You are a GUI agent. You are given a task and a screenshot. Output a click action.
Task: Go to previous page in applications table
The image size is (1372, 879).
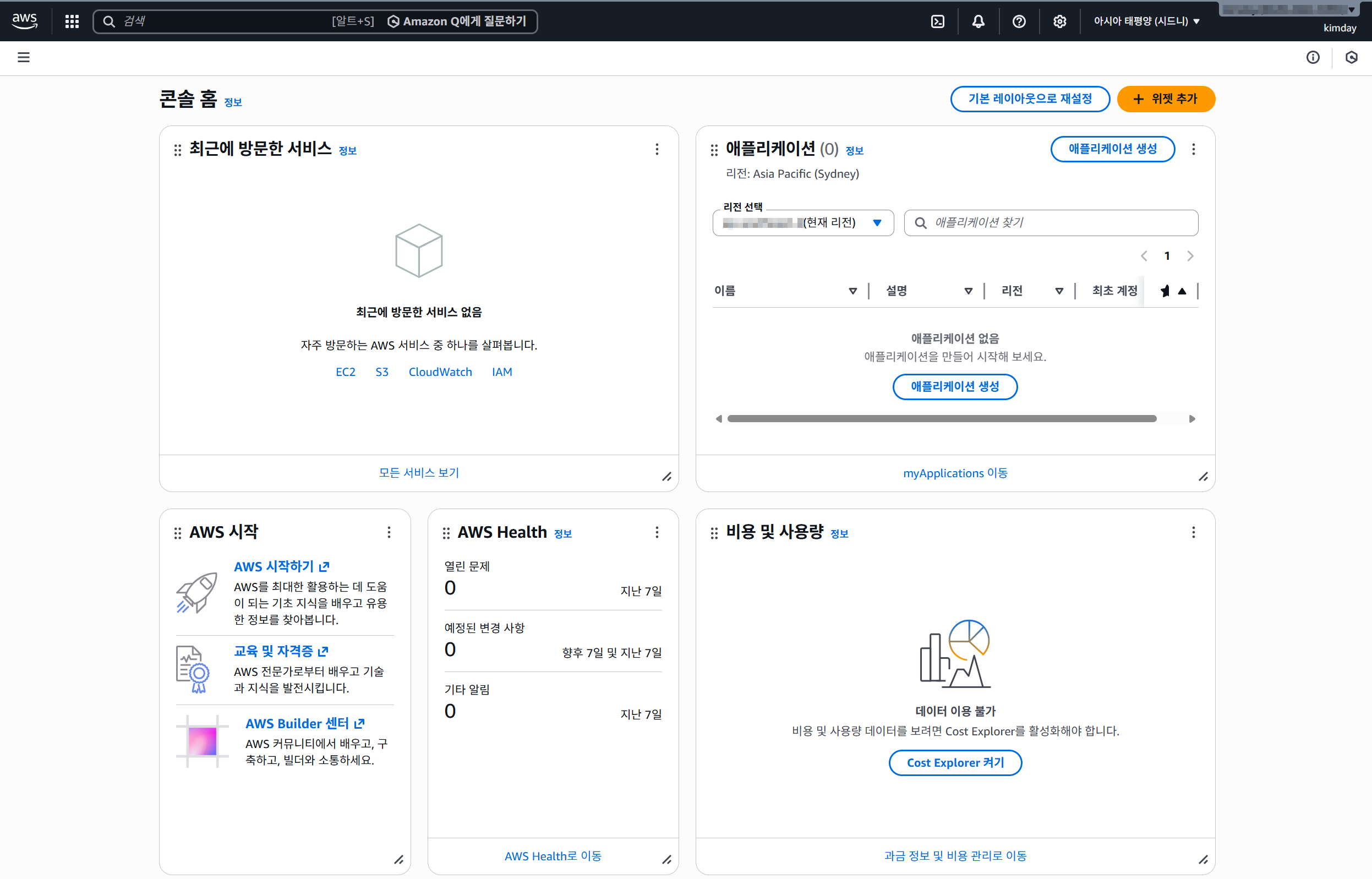[x=1144, y=256]
